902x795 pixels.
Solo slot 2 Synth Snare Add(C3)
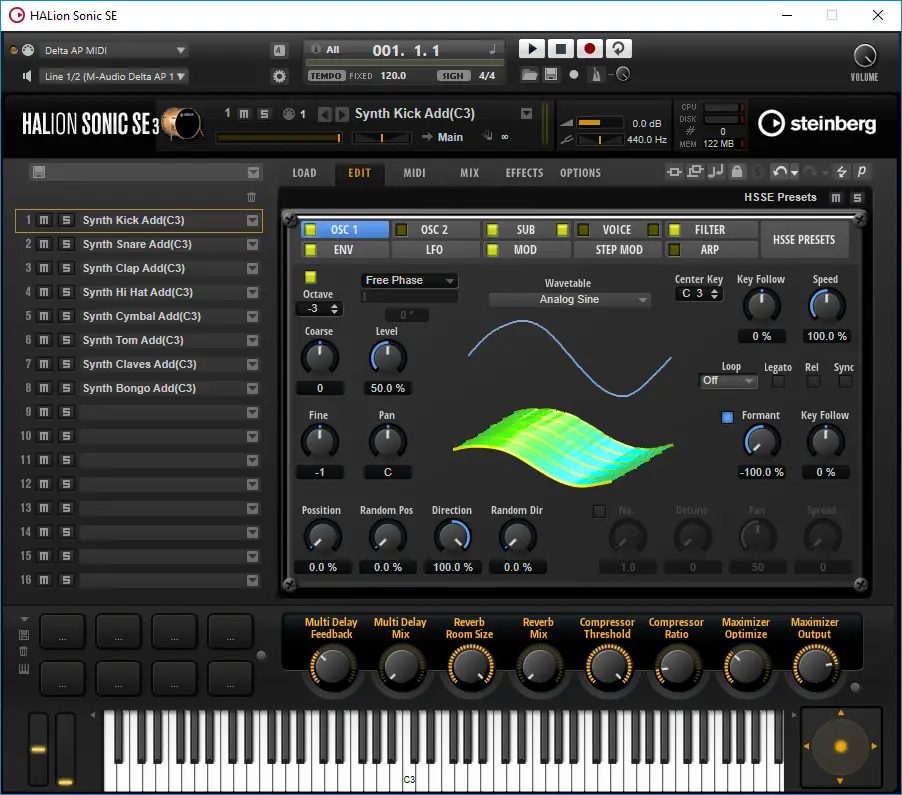pos(66,244)
